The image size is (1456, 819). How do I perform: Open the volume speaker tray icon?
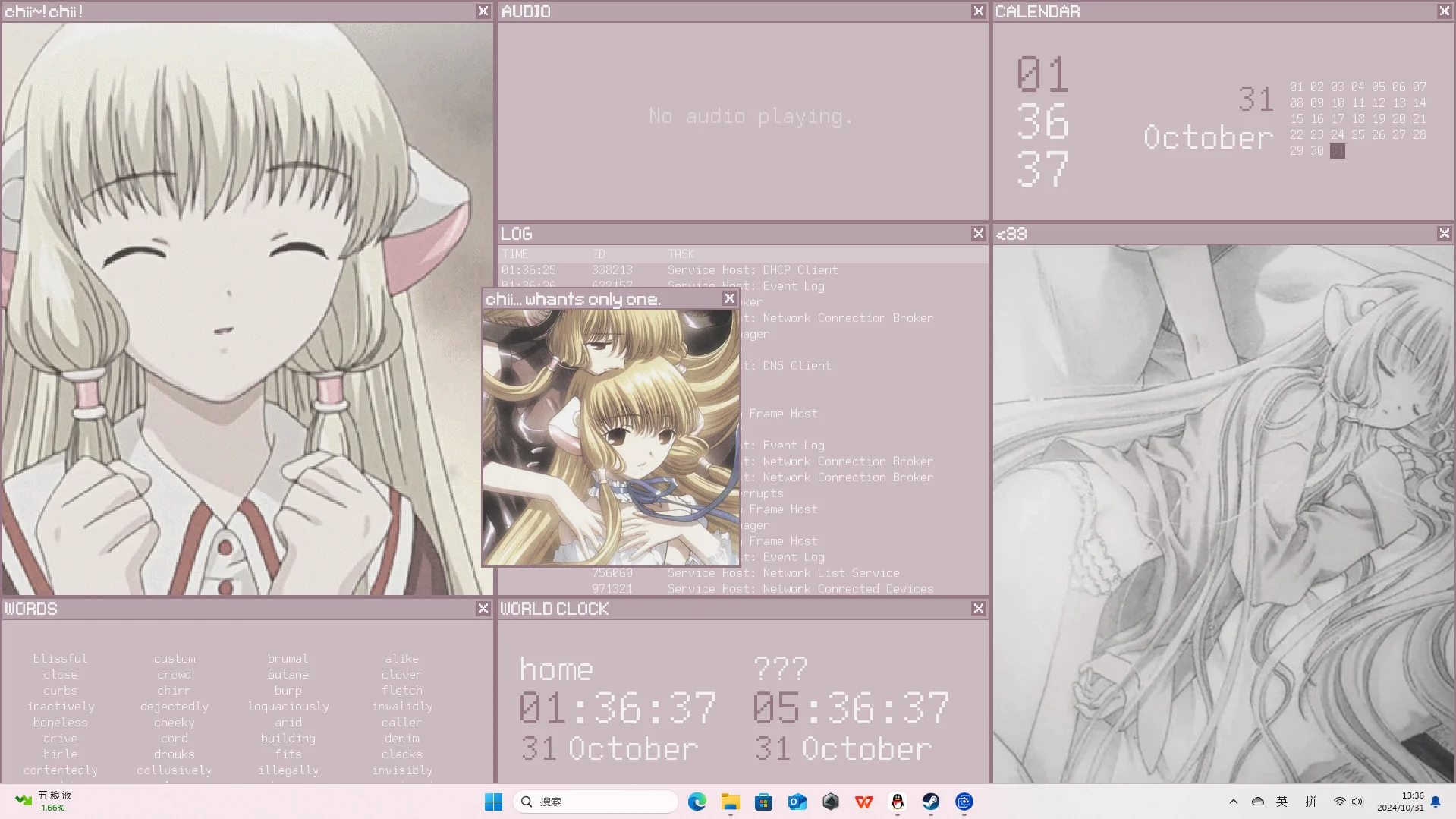click(1357, 802)
